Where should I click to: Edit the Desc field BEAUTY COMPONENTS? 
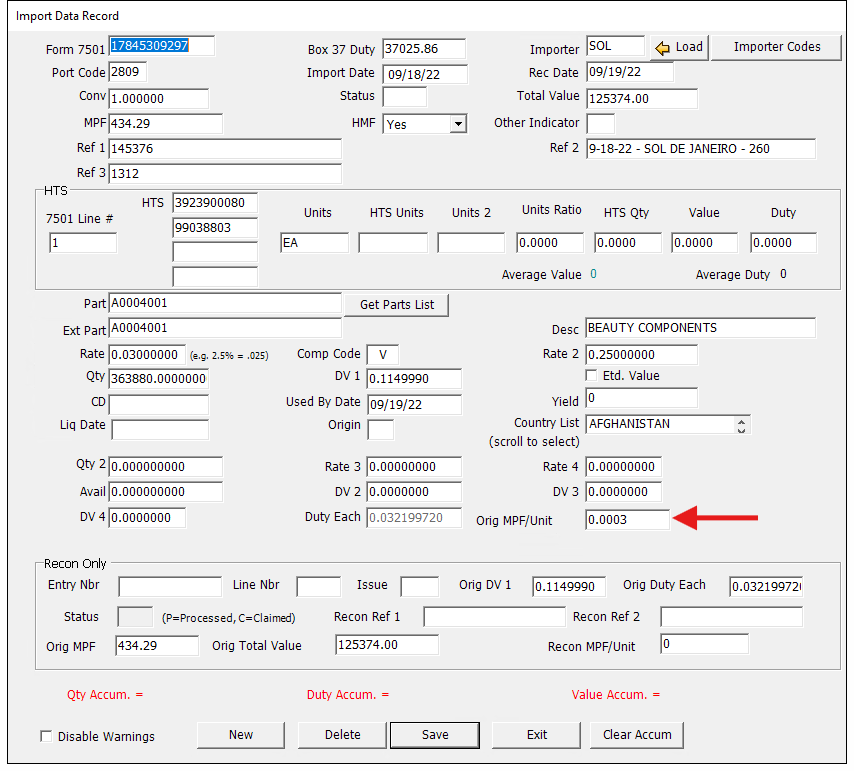click(x=701, y=328)
